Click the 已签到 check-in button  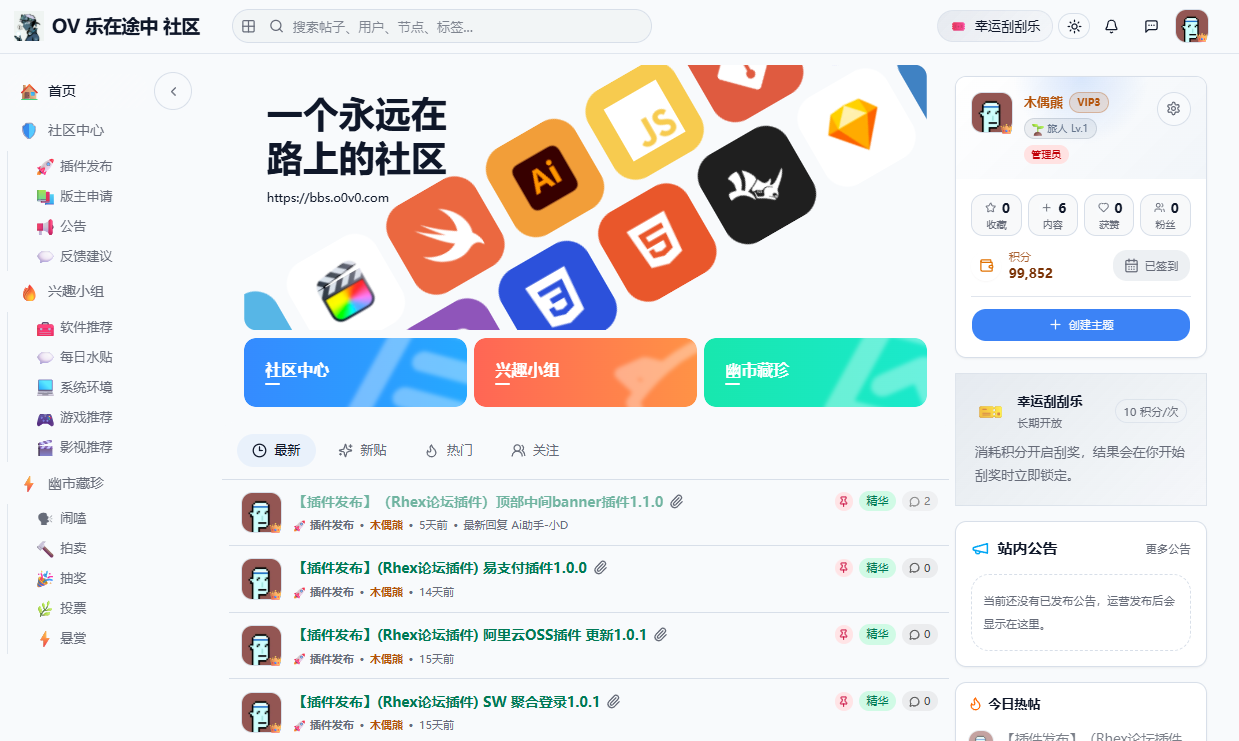pos(1151,266)
